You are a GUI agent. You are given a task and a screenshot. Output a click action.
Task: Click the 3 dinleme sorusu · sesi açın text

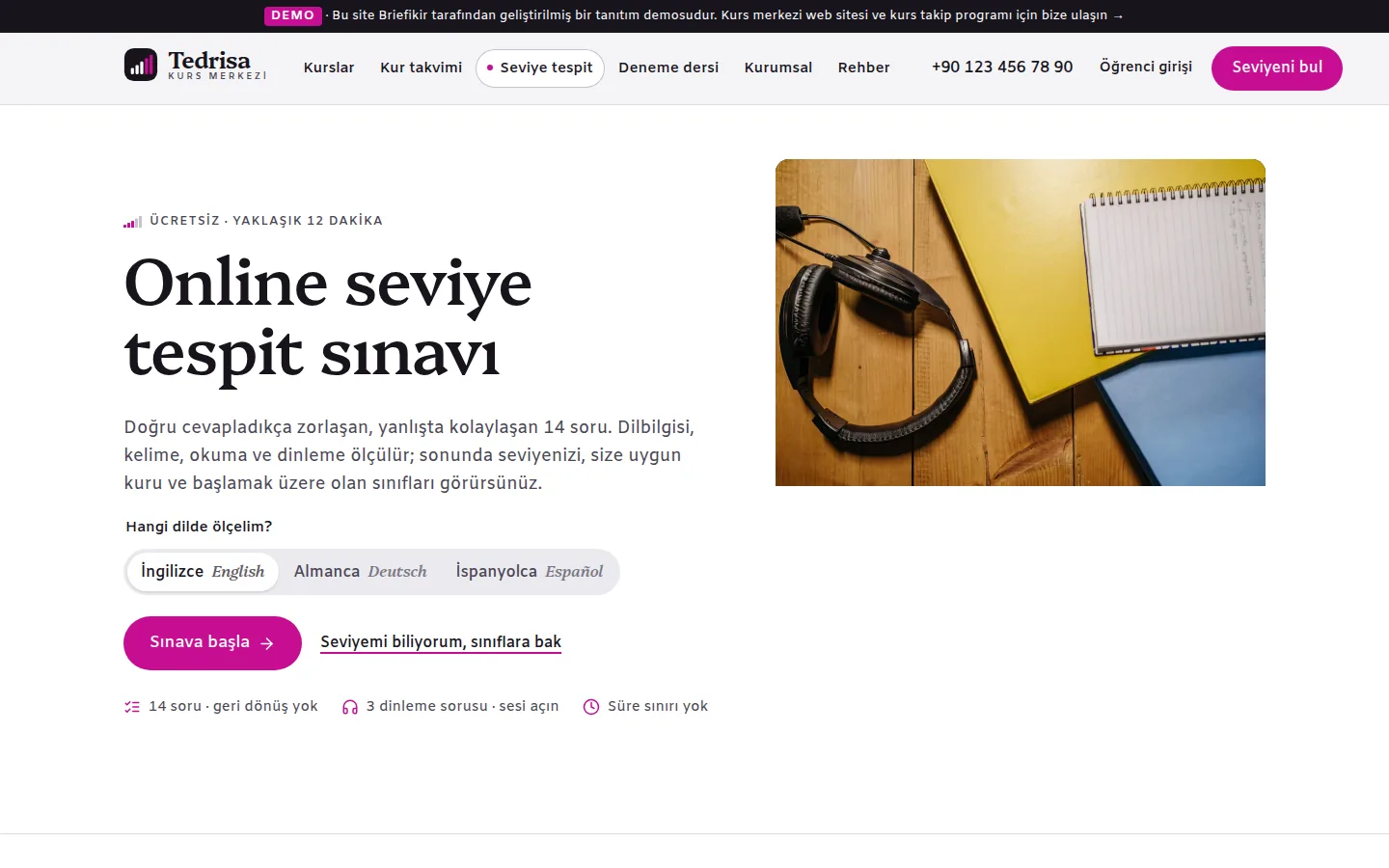click(x=463, y=706)
